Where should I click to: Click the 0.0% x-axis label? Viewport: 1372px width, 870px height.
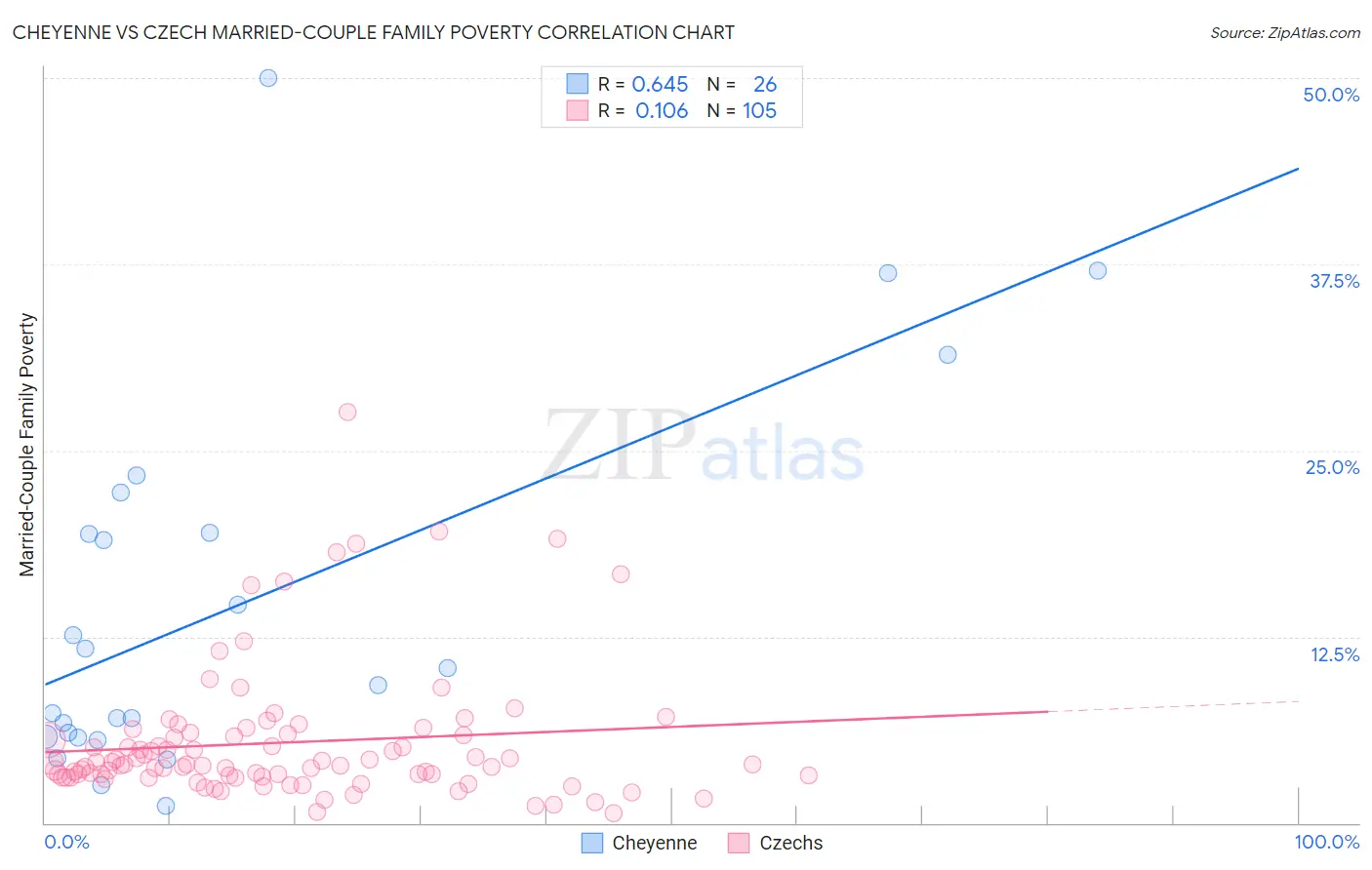pos(66,842)
